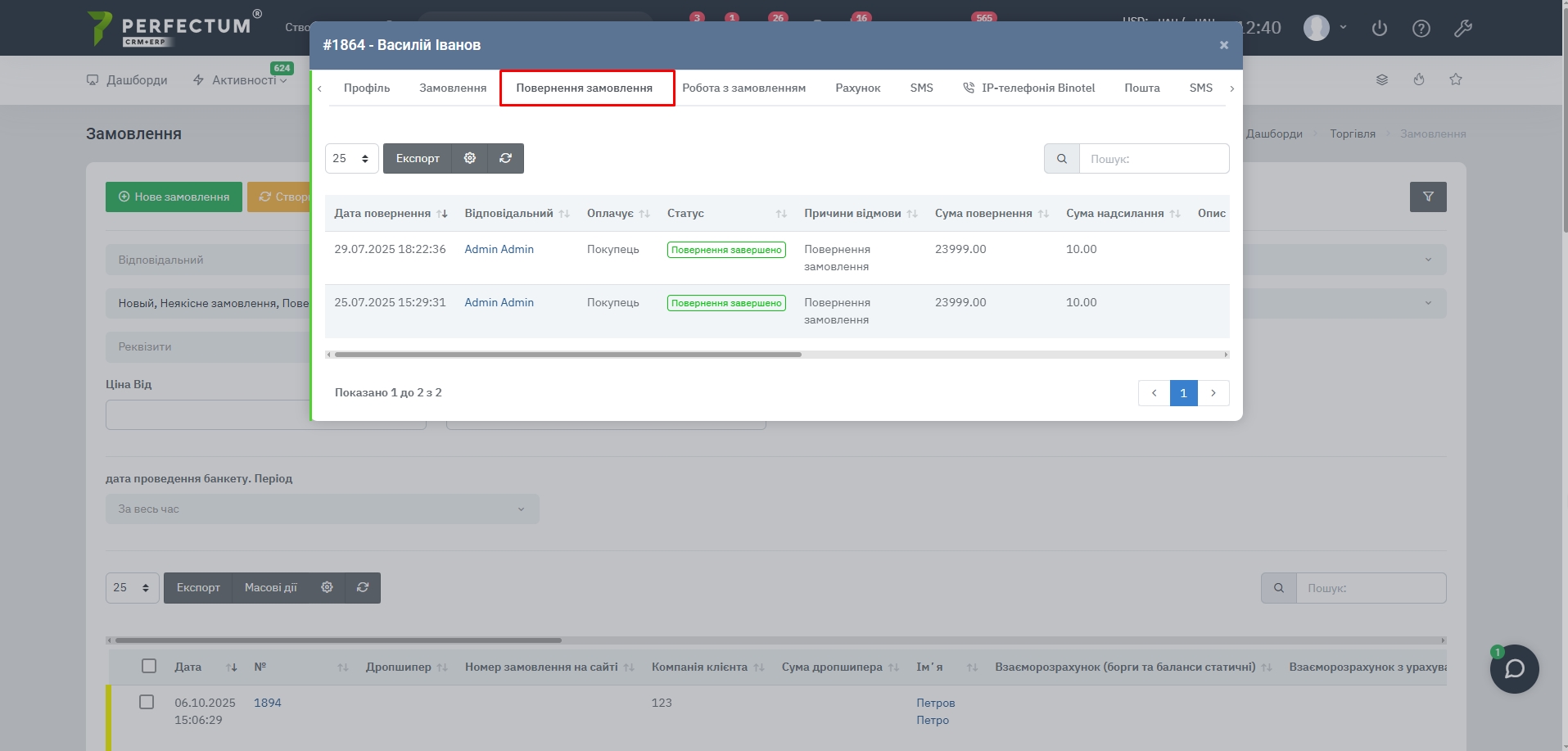Click the power logout icon

[1380, 29]
